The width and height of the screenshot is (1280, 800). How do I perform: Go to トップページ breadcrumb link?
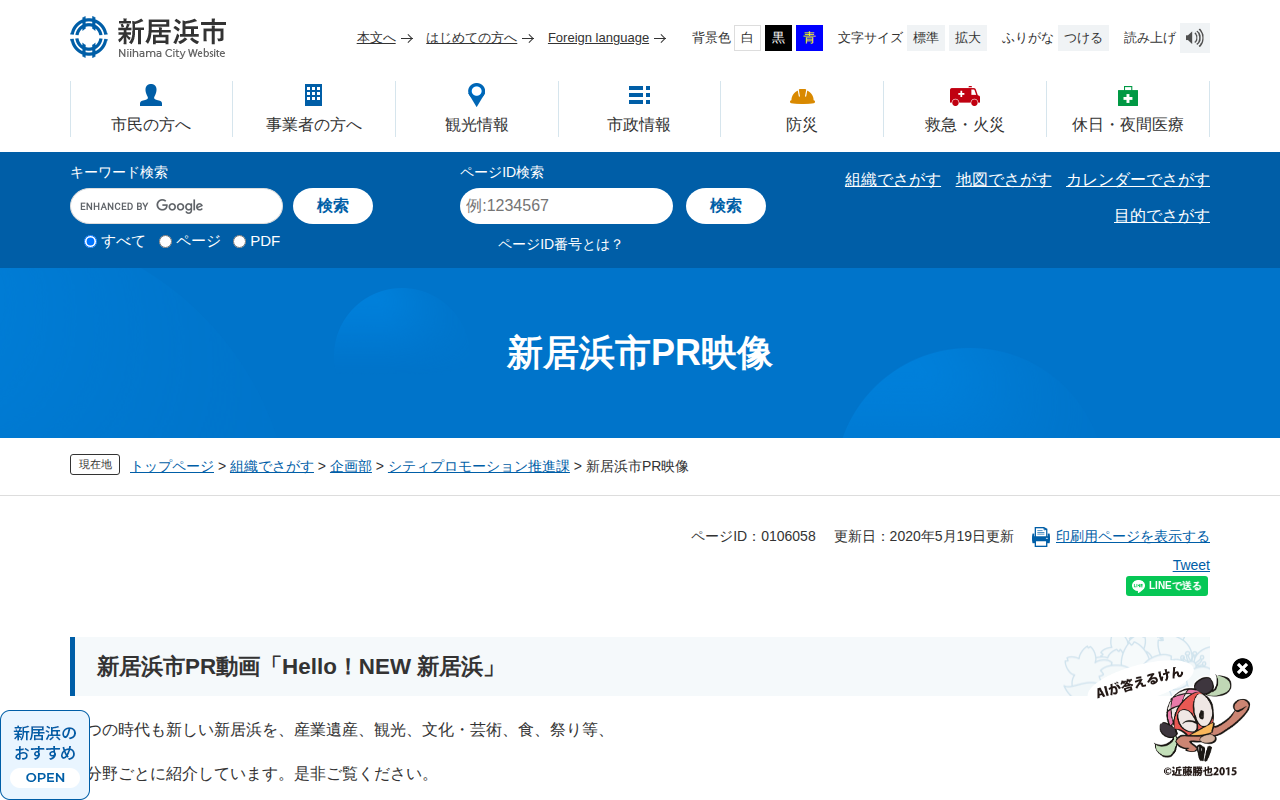[x=172, y=466]
